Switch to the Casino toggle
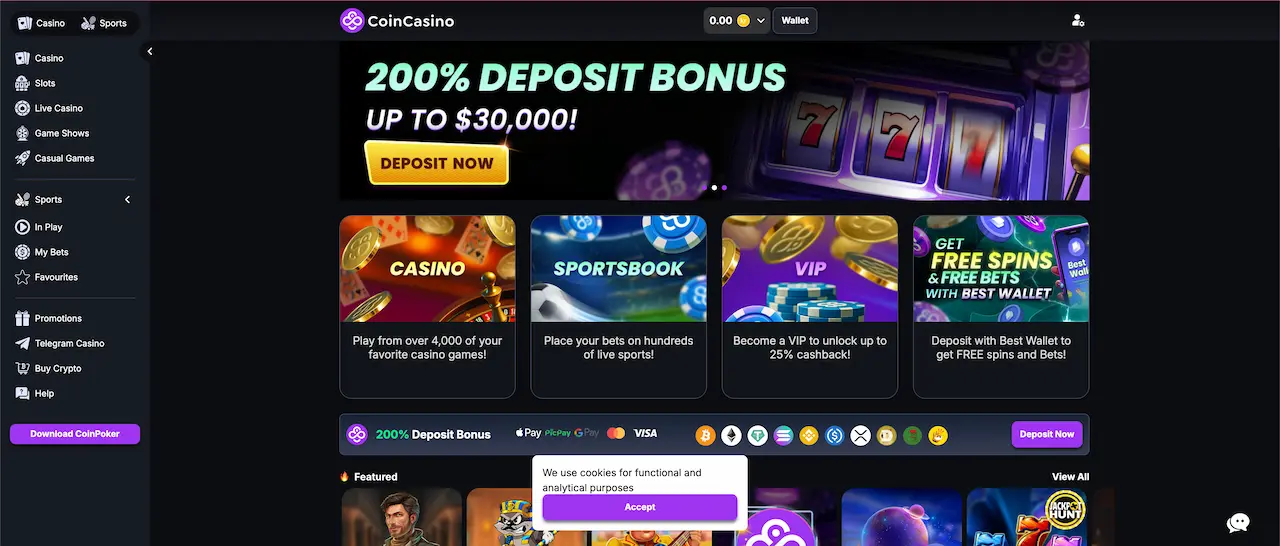Screen dimensions: 1280x546 pyautogui.click(x=42, y=23)
